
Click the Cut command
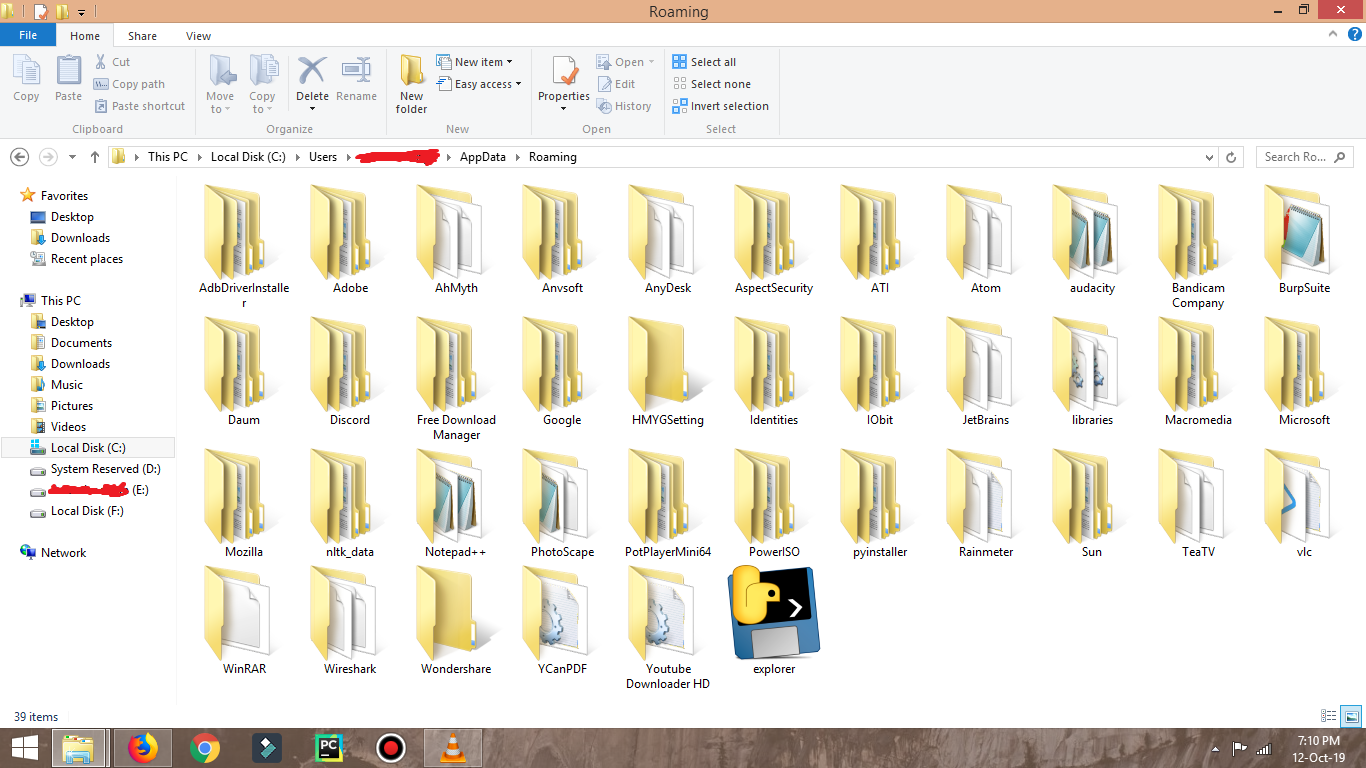[113, 62]
